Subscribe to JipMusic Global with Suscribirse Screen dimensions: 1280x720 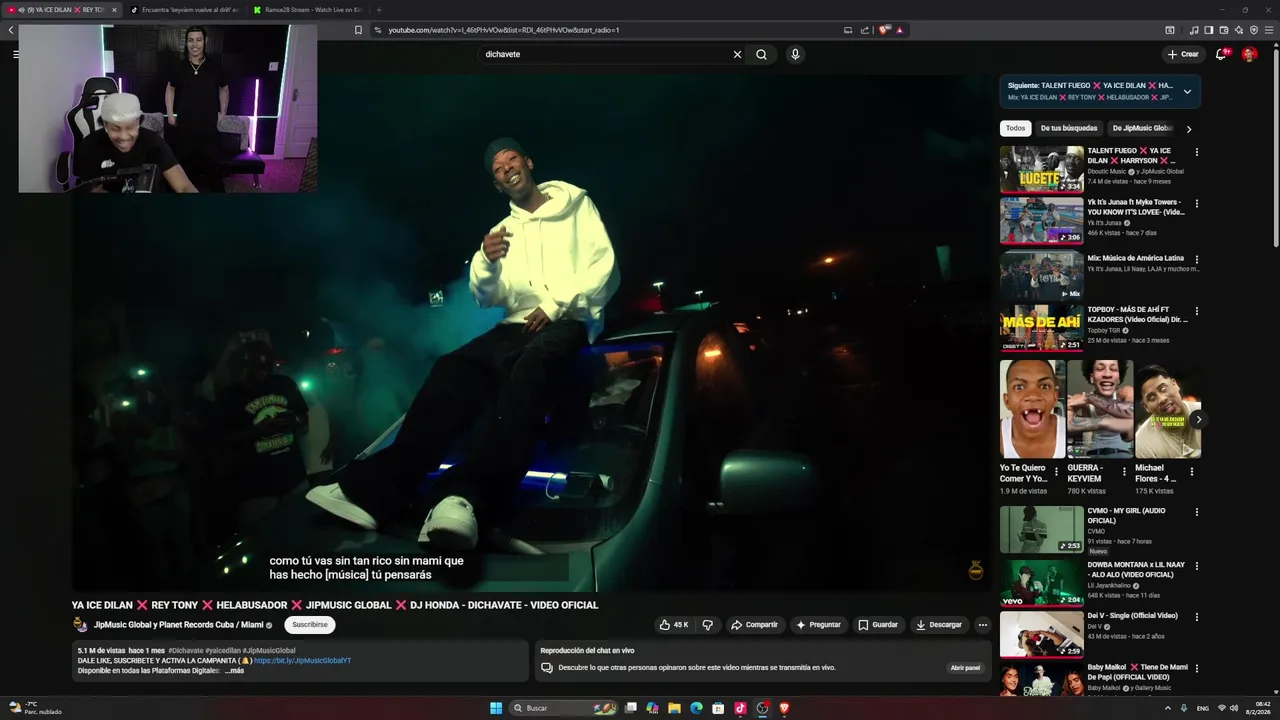coord(310,625)
